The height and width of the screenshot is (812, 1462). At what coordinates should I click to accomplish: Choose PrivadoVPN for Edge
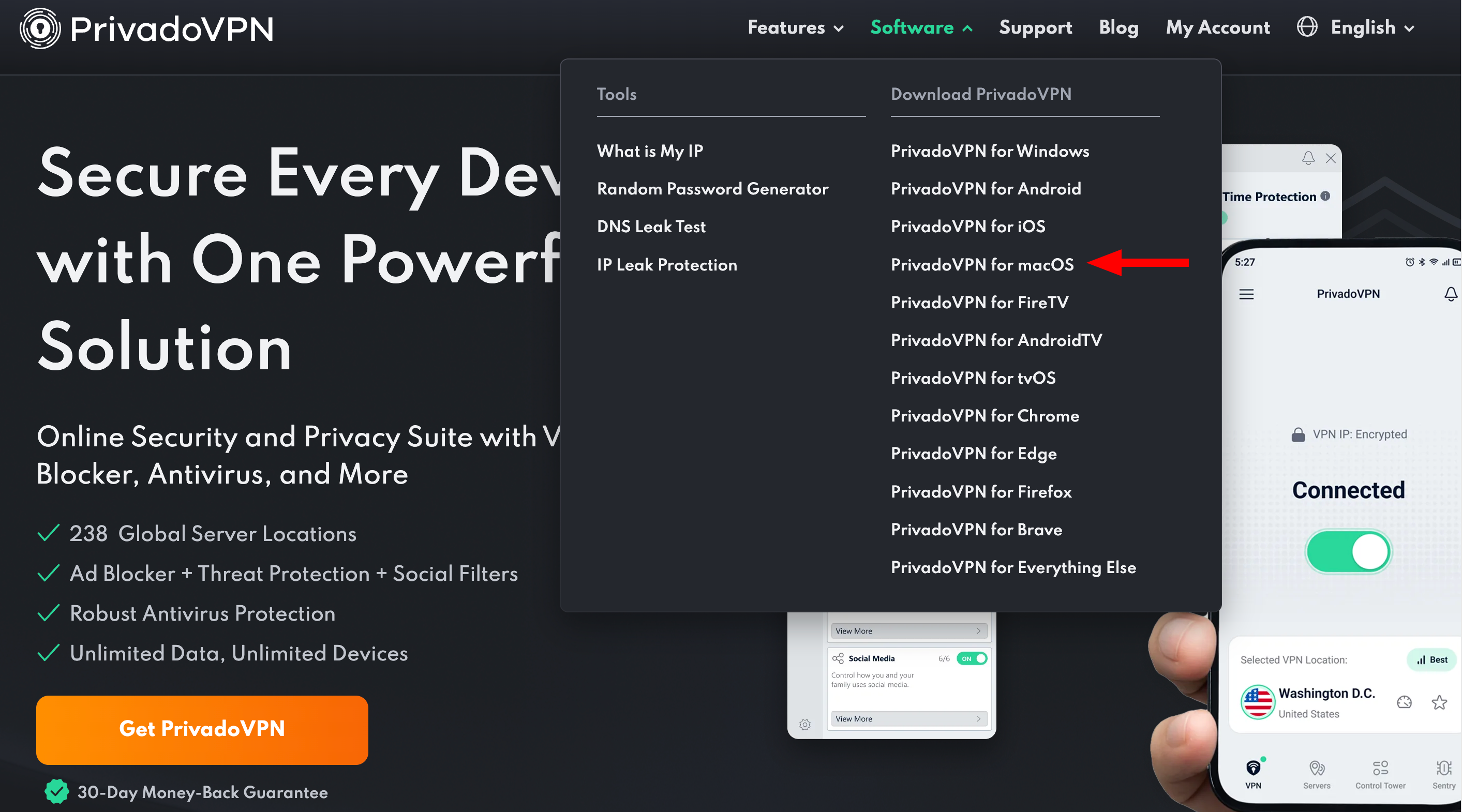click(973, 454)
